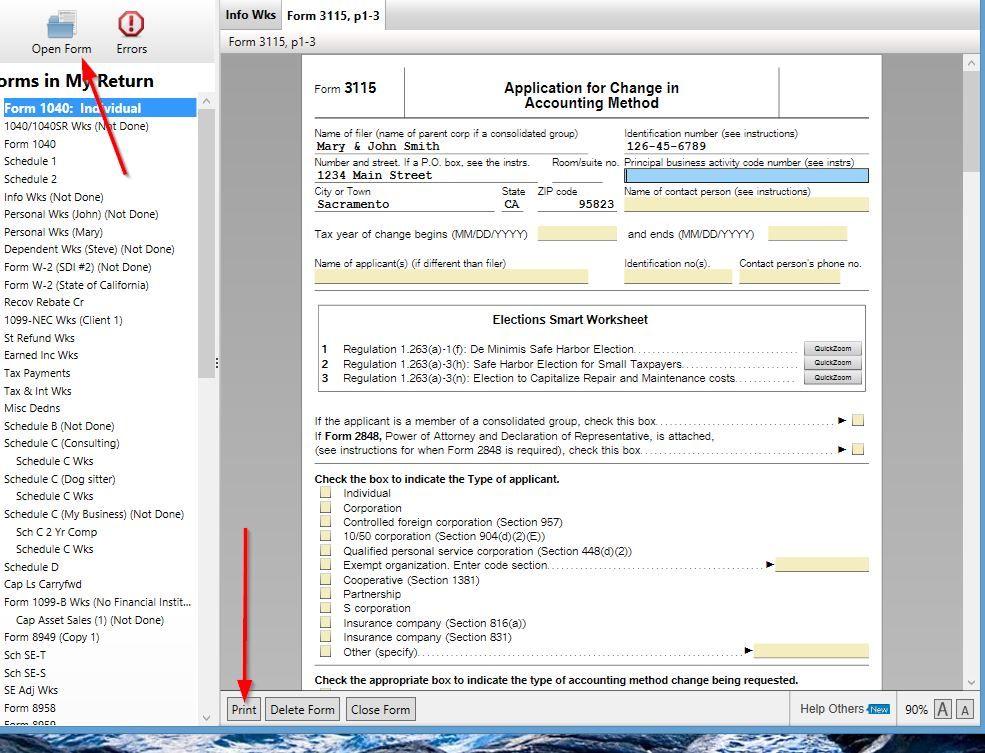The image size is (985, 753).
Task: Open Schedule 1 in forms list
Action: click(30, 161)
